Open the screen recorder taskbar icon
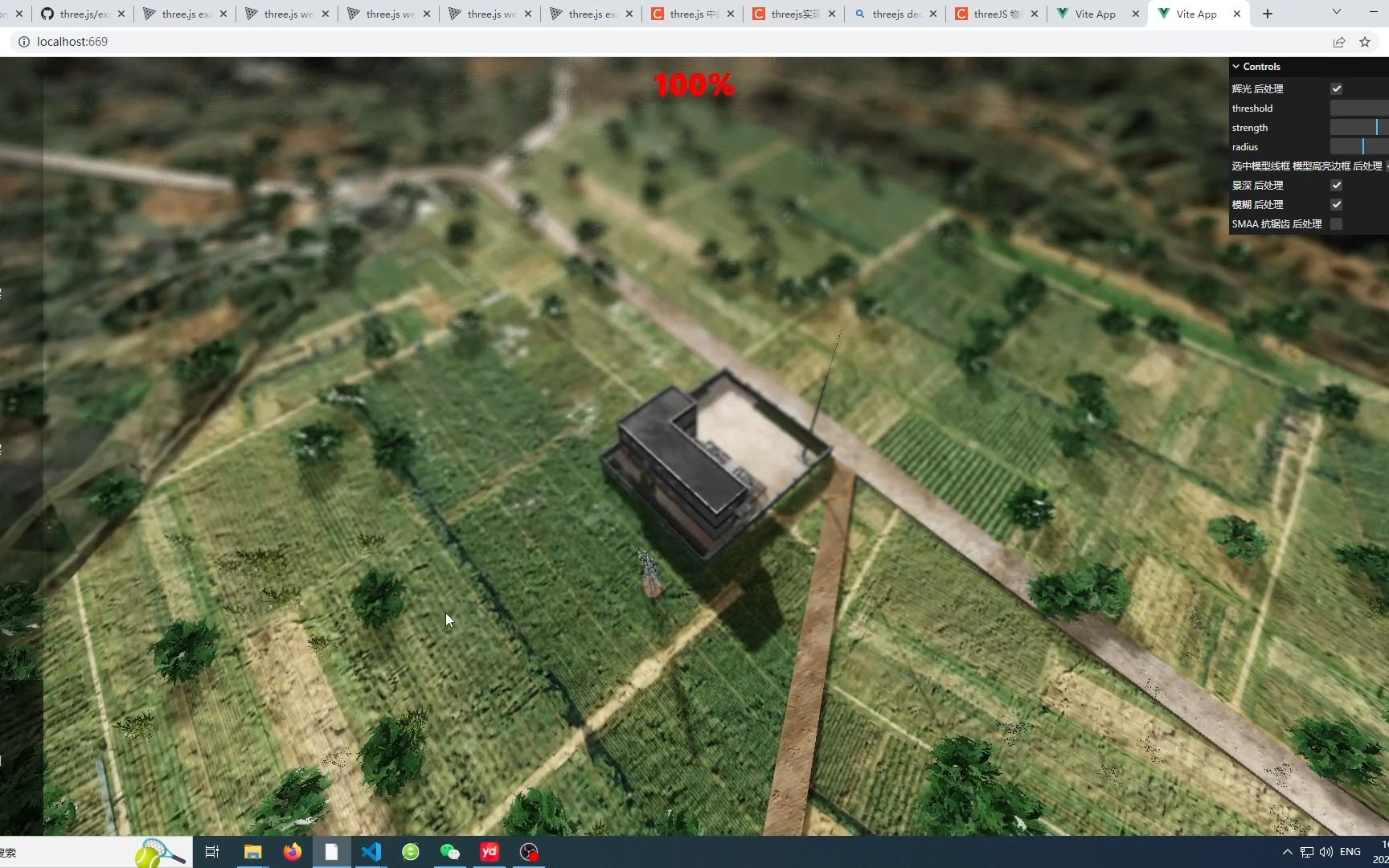The image size is (1389, 868). (529, 852)
